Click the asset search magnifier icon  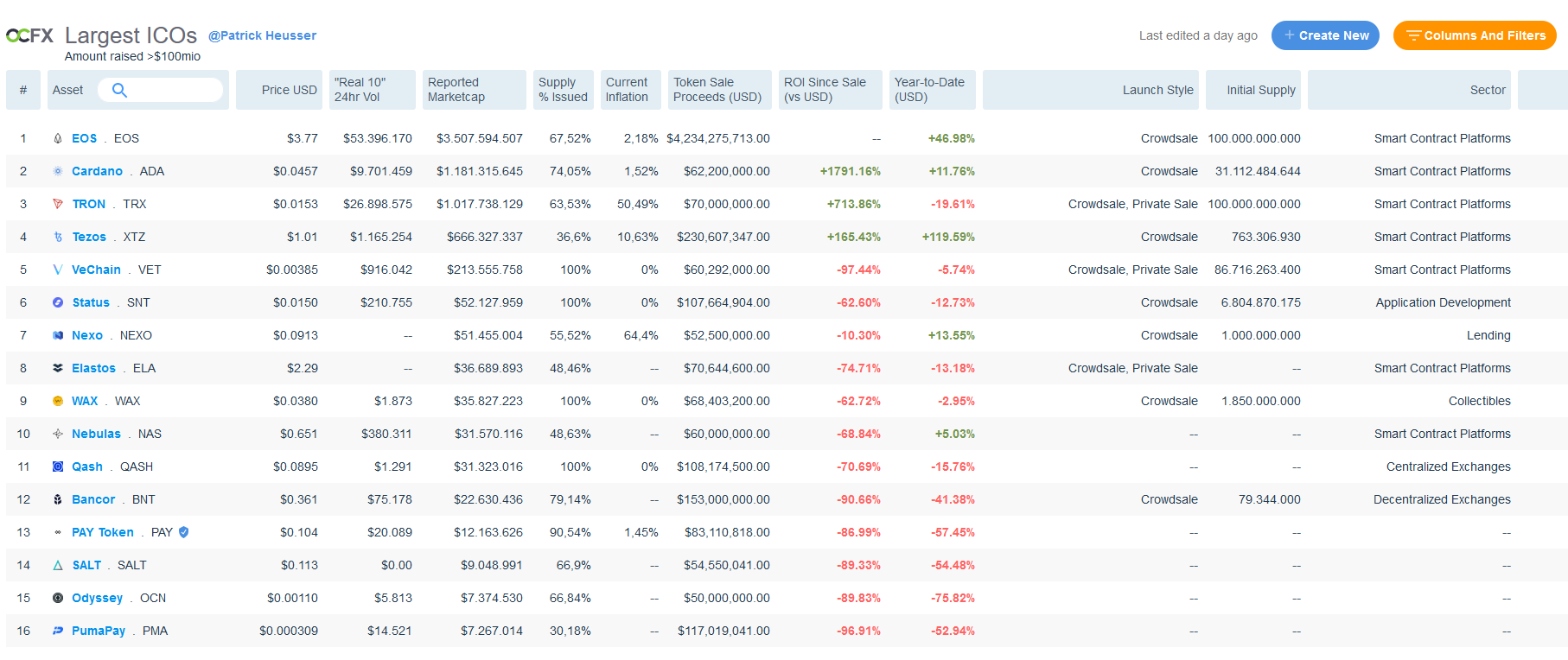(119, 90)
